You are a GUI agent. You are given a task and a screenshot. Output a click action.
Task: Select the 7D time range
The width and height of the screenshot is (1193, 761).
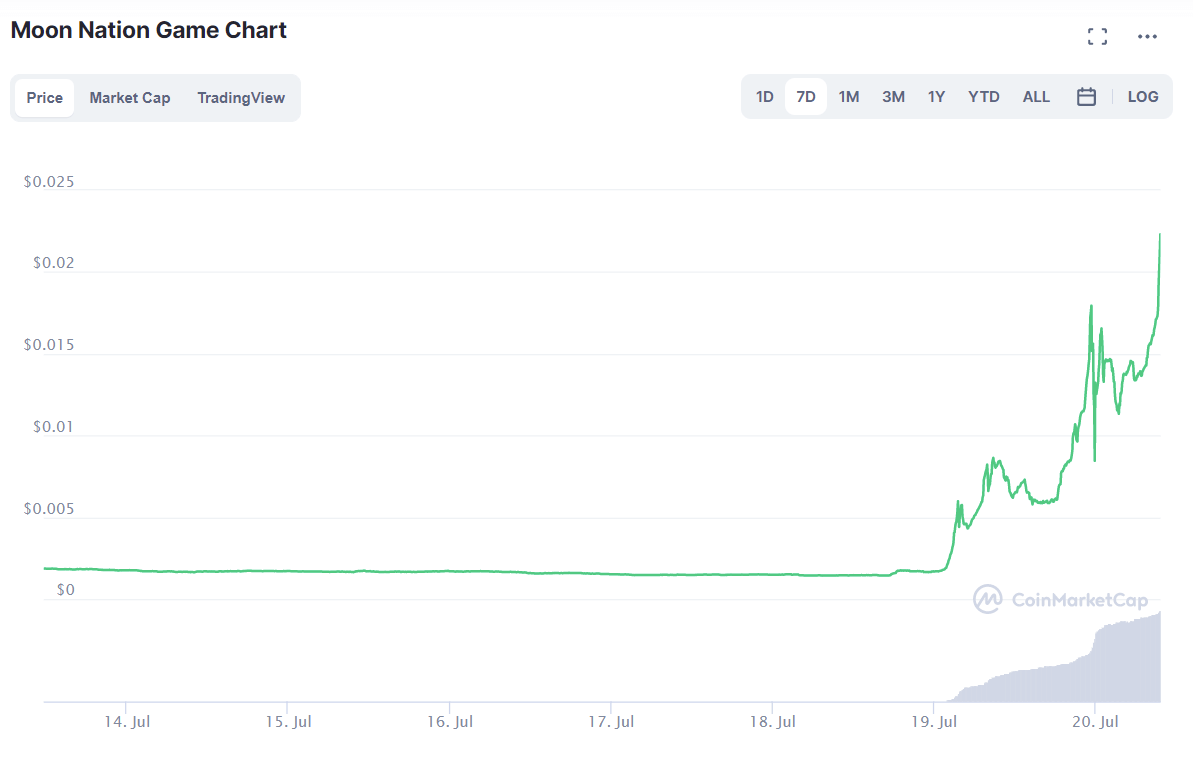click(805, 97)
